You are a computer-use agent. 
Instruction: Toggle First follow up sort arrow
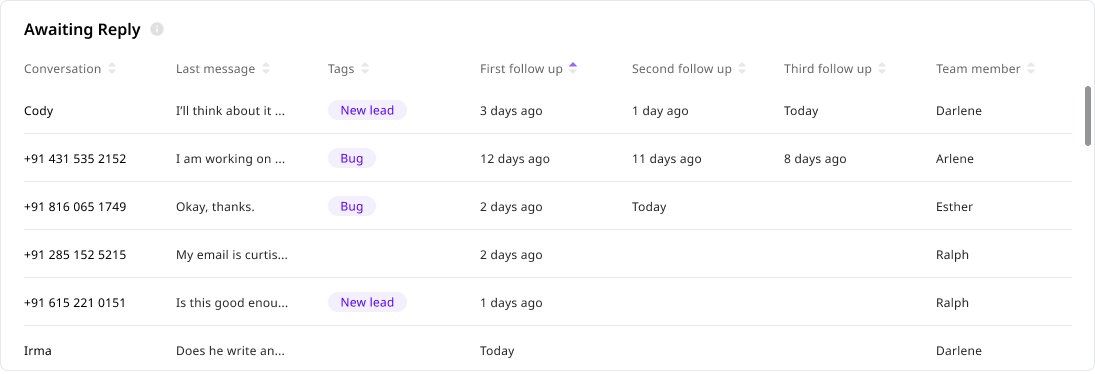(573, 68)
